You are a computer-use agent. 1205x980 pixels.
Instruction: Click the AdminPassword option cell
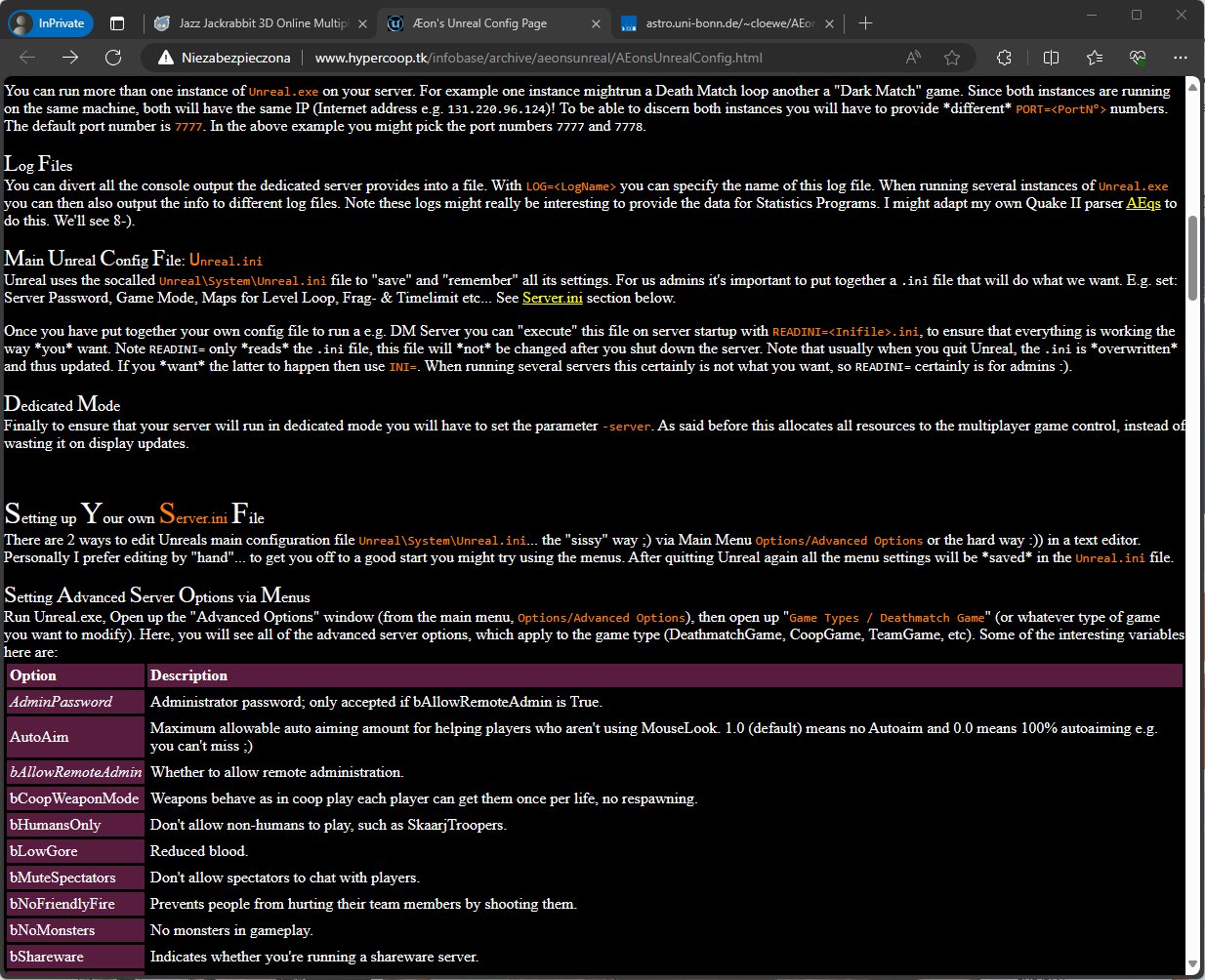click(76, 702)
